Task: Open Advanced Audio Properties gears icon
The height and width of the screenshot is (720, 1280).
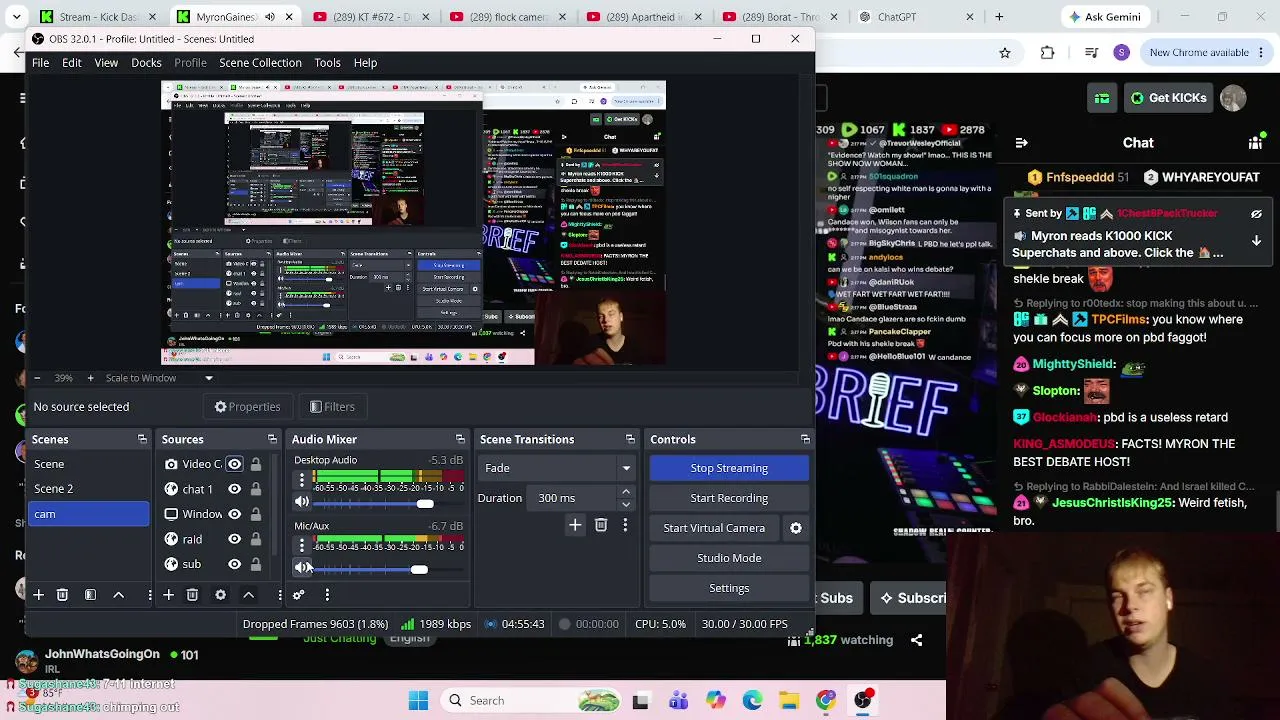Action: tap(298, 595)
